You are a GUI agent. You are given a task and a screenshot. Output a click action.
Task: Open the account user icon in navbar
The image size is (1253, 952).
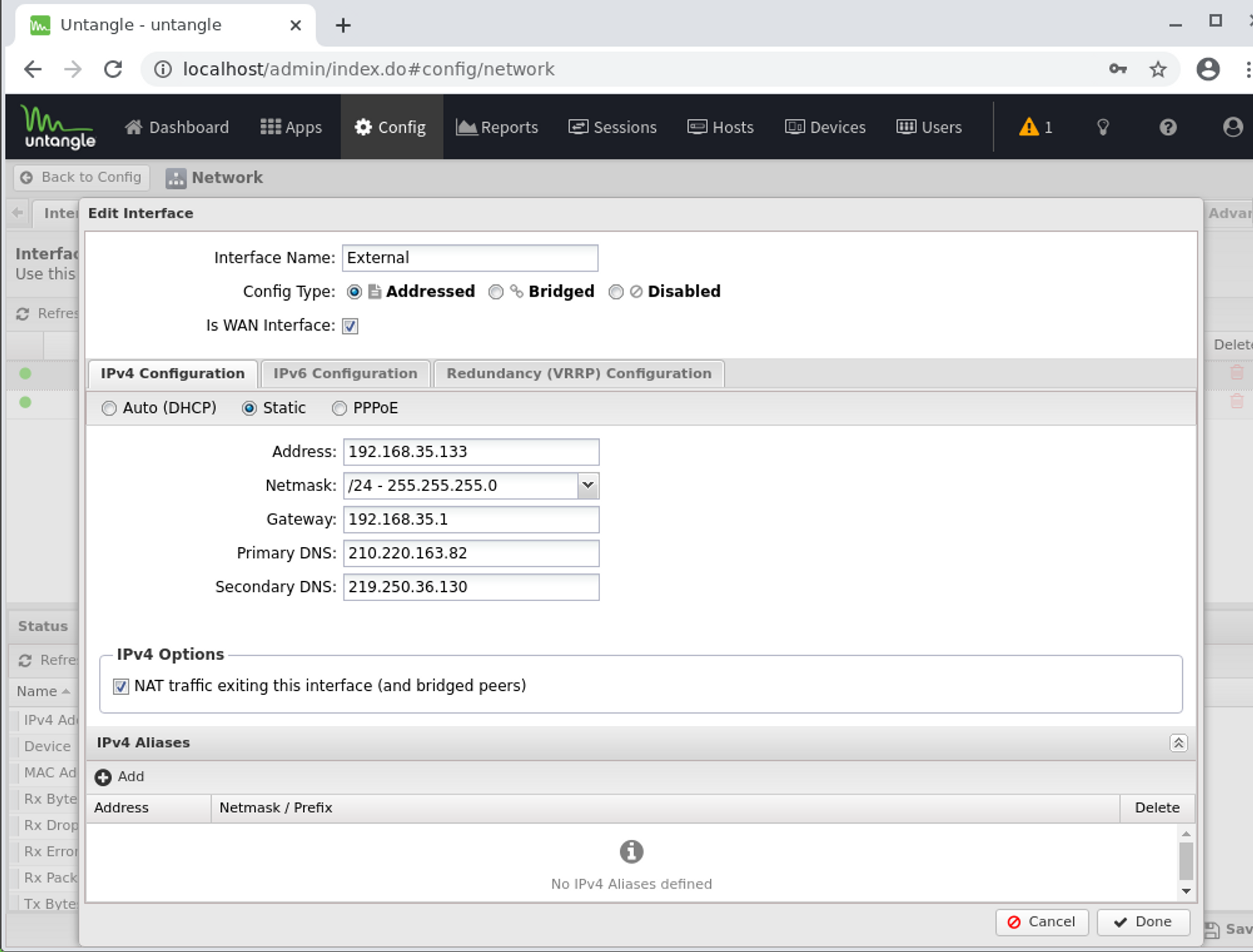[x=1232, y=127]
